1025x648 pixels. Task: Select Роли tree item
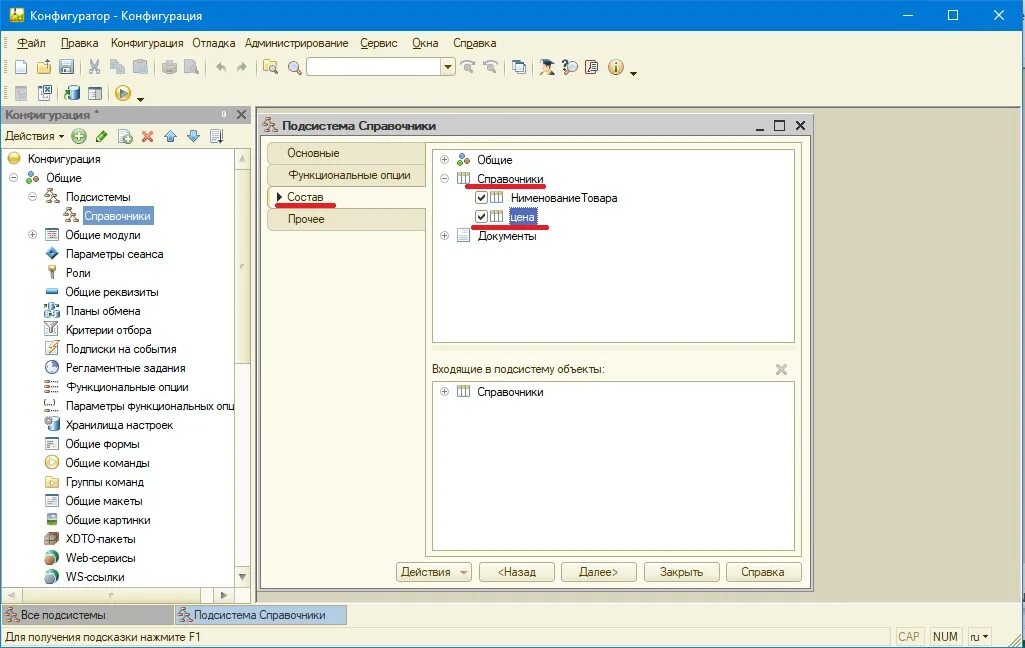[x=78, y=273]
